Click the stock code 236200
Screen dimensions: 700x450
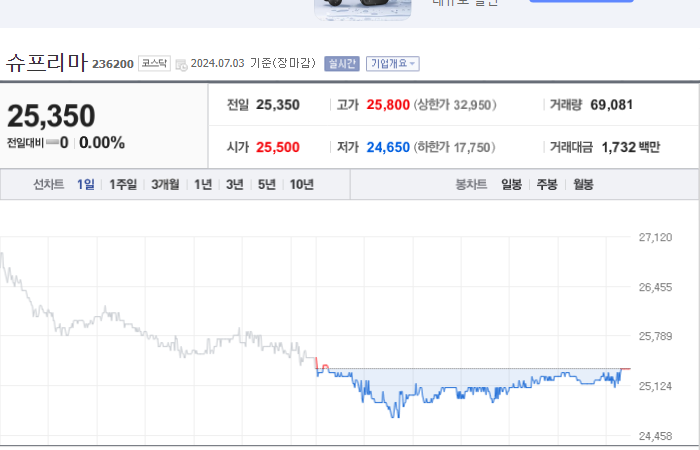[x=113, y=64]
